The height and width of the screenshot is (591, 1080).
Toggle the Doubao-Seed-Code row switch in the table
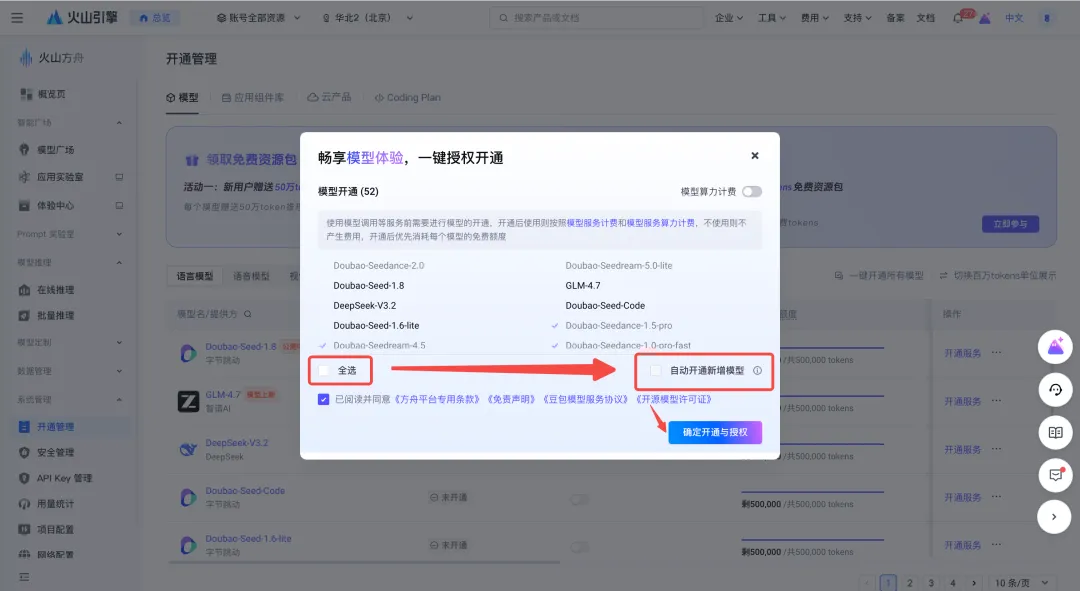coord(579,499)
